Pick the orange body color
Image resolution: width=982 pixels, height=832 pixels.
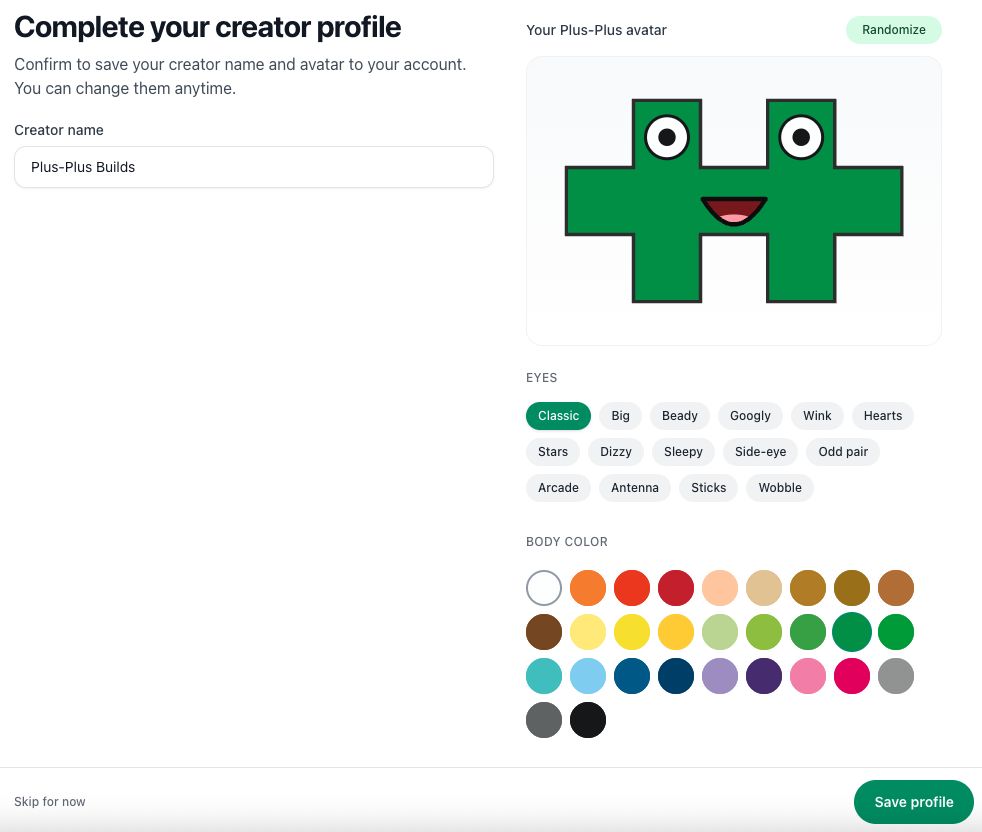pyautogui.click(x=587, y=588)
